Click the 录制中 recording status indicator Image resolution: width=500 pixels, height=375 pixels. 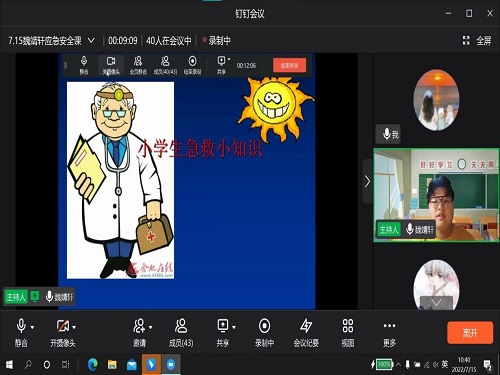pos(217,41)
